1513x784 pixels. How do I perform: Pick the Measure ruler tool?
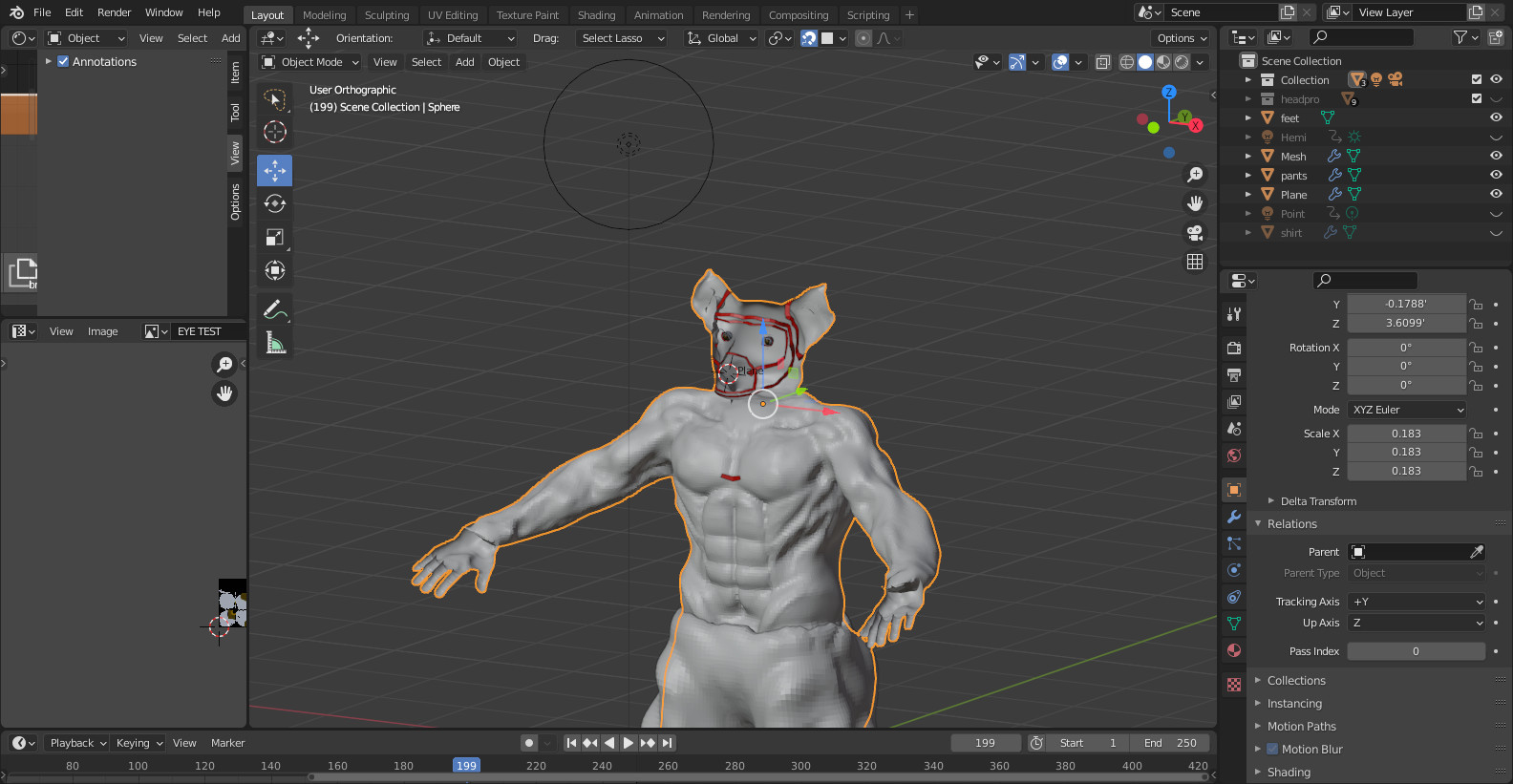[275, 343]
